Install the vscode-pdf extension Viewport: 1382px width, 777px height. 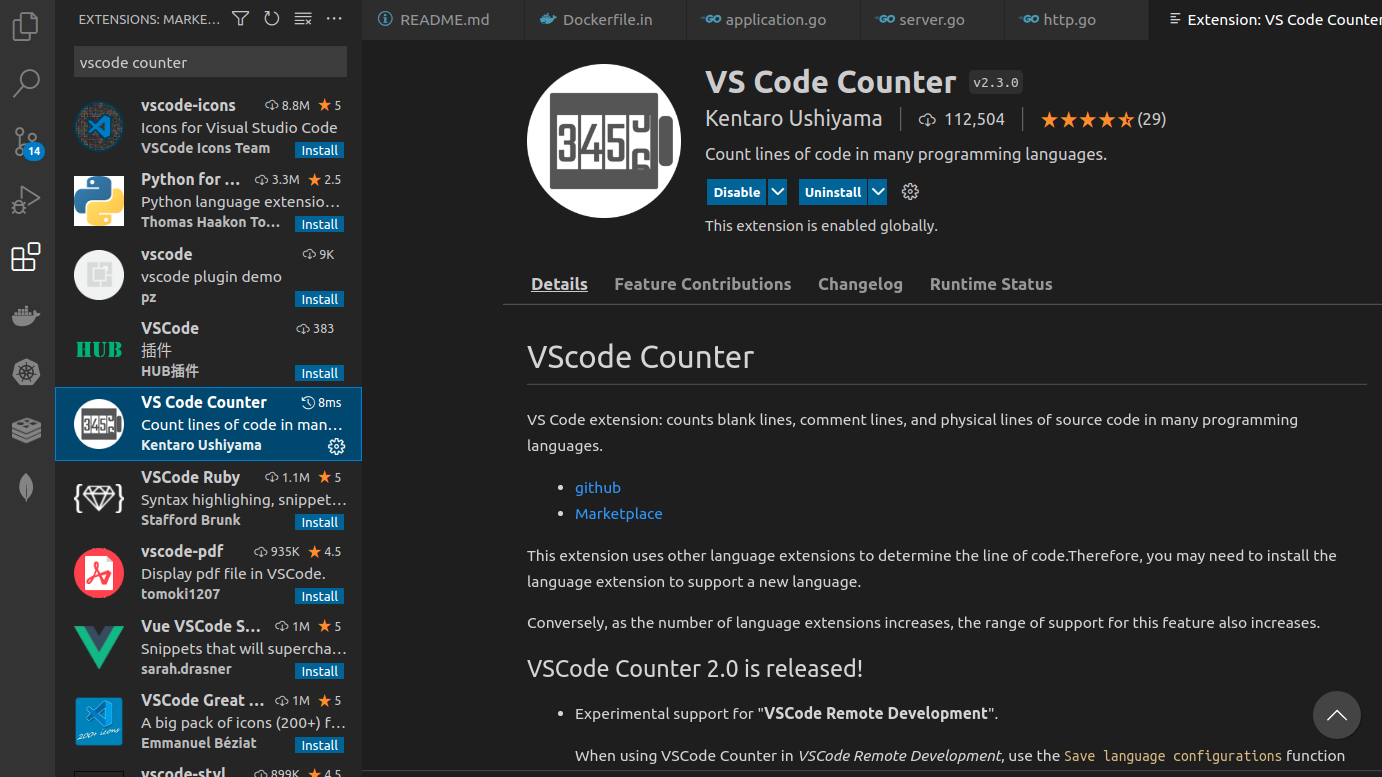pos(319,595)
